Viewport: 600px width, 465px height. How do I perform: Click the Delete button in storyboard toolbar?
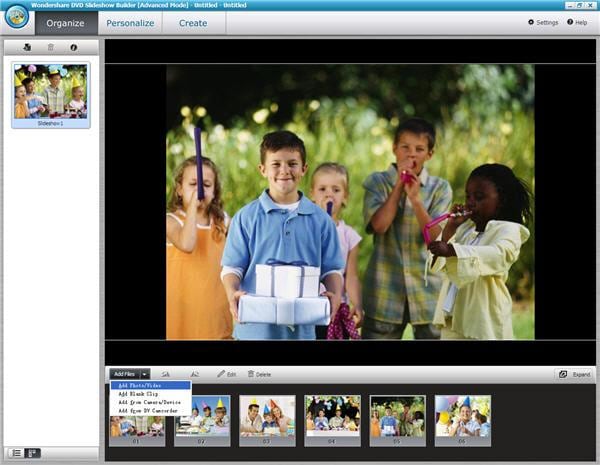pyautogui.click(x=259, y=374)
